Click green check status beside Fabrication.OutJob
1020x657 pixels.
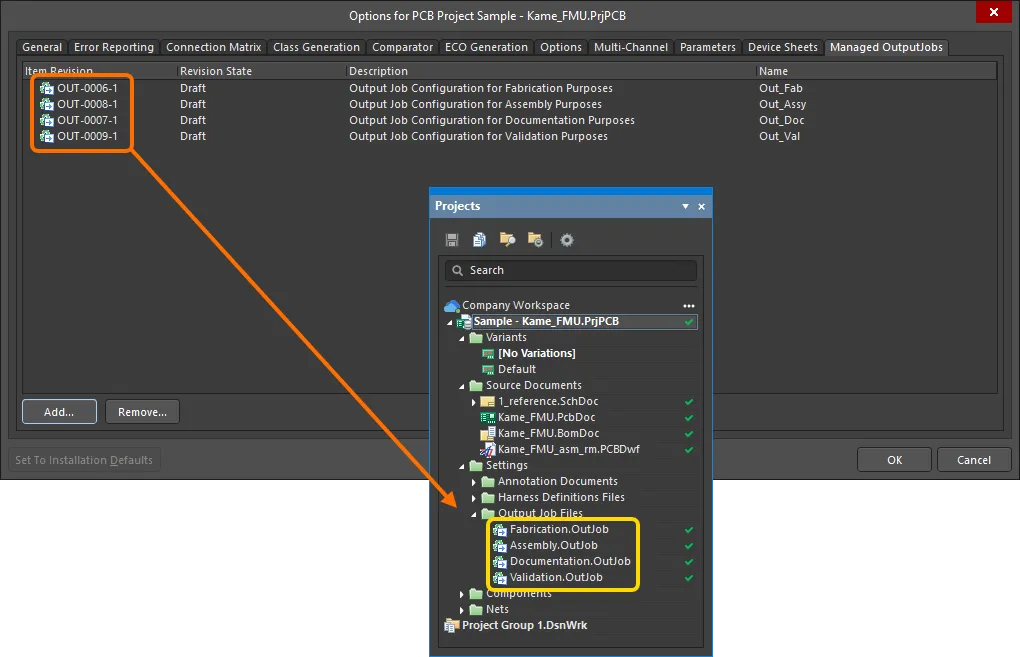pos(689,530)
